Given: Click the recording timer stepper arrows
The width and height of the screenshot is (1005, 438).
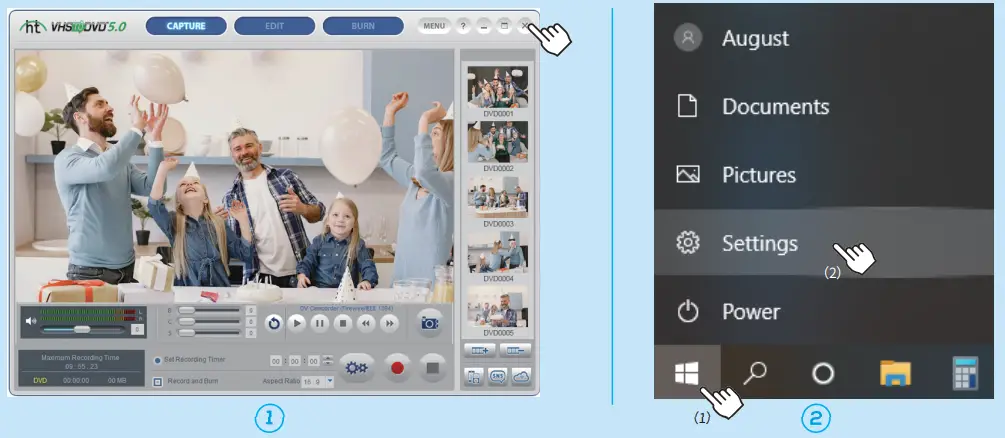Looking at the screenshot, I should tap(328, 361).
